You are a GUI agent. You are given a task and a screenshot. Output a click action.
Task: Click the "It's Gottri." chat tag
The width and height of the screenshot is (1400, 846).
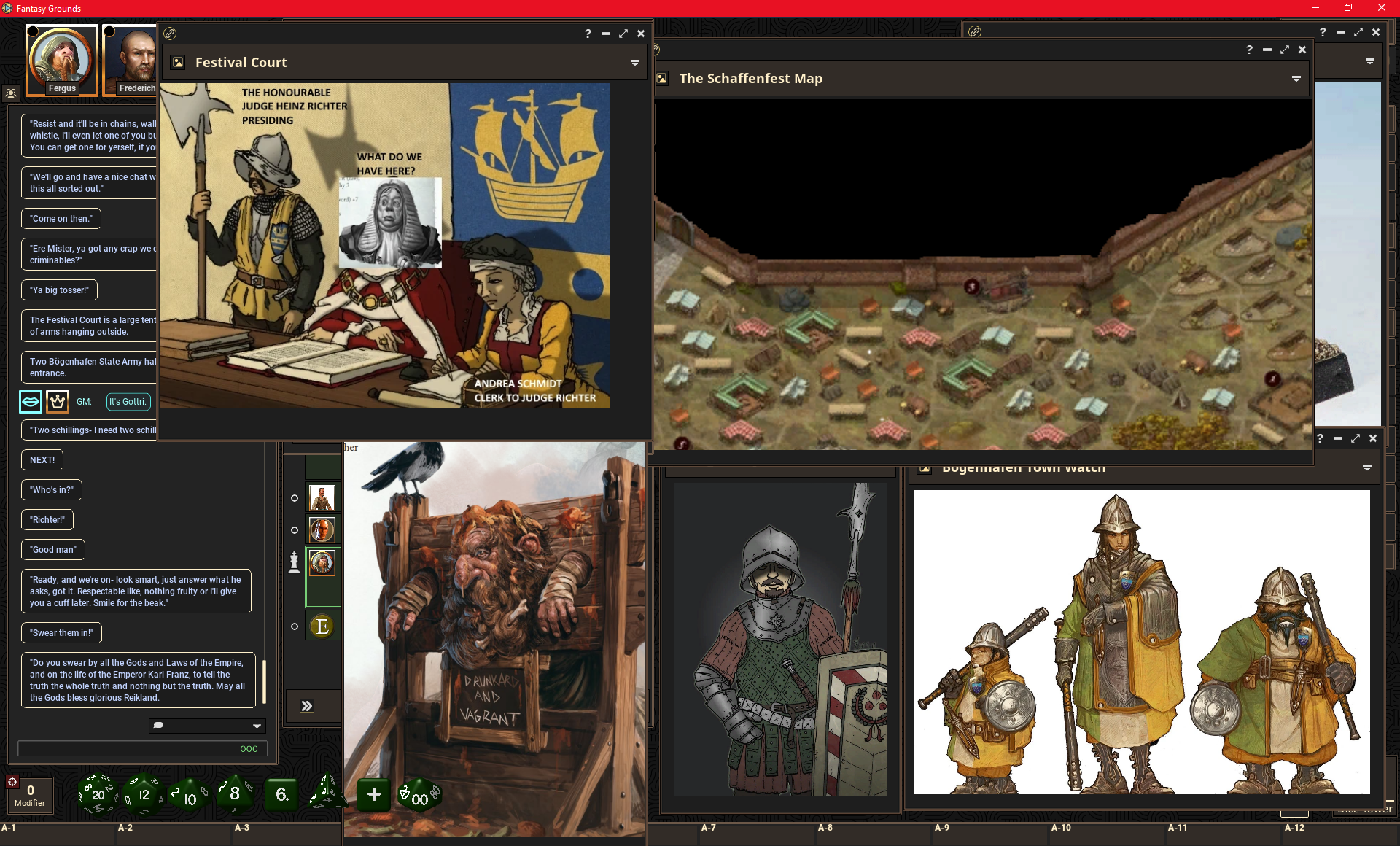pos(128,402)
